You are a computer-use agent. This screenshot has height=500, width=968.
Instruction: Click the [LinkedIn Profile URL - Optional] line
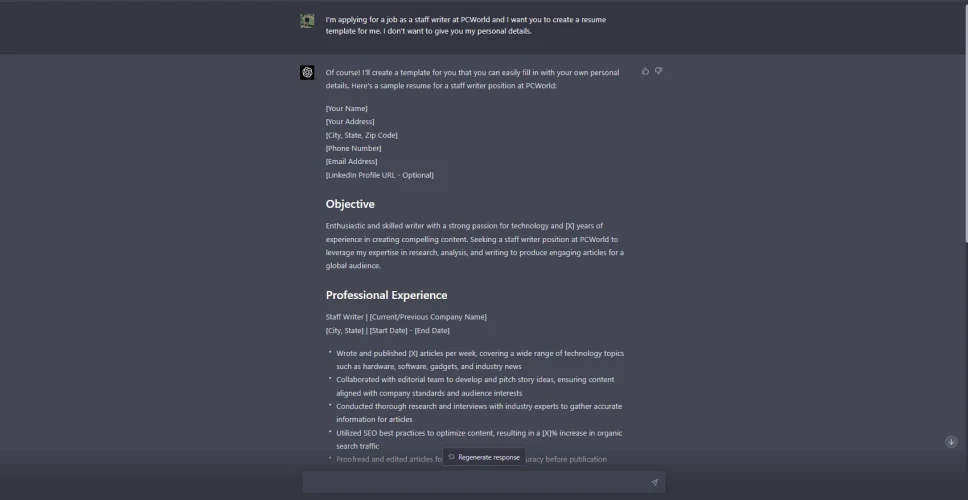[x=379, y=175]
